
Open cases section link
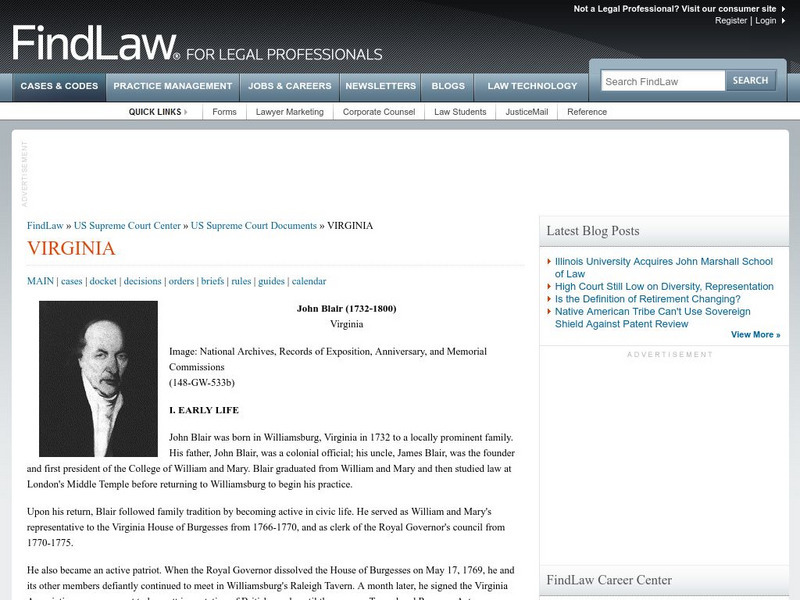pos(71,281)
